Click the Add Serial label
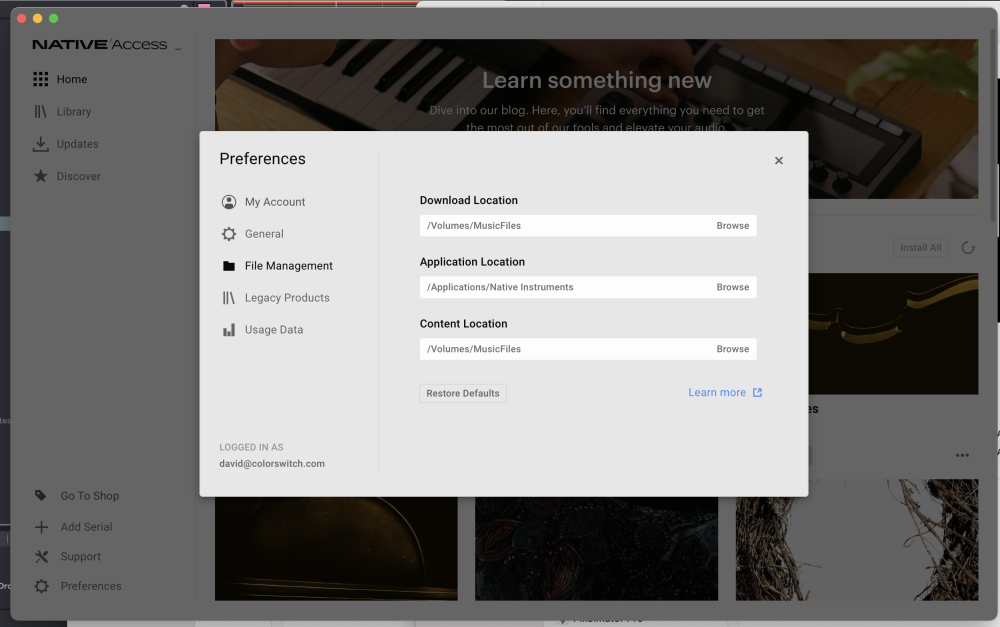The width and height of the screenshot is (1000, 627). click(x=86, y=527)
